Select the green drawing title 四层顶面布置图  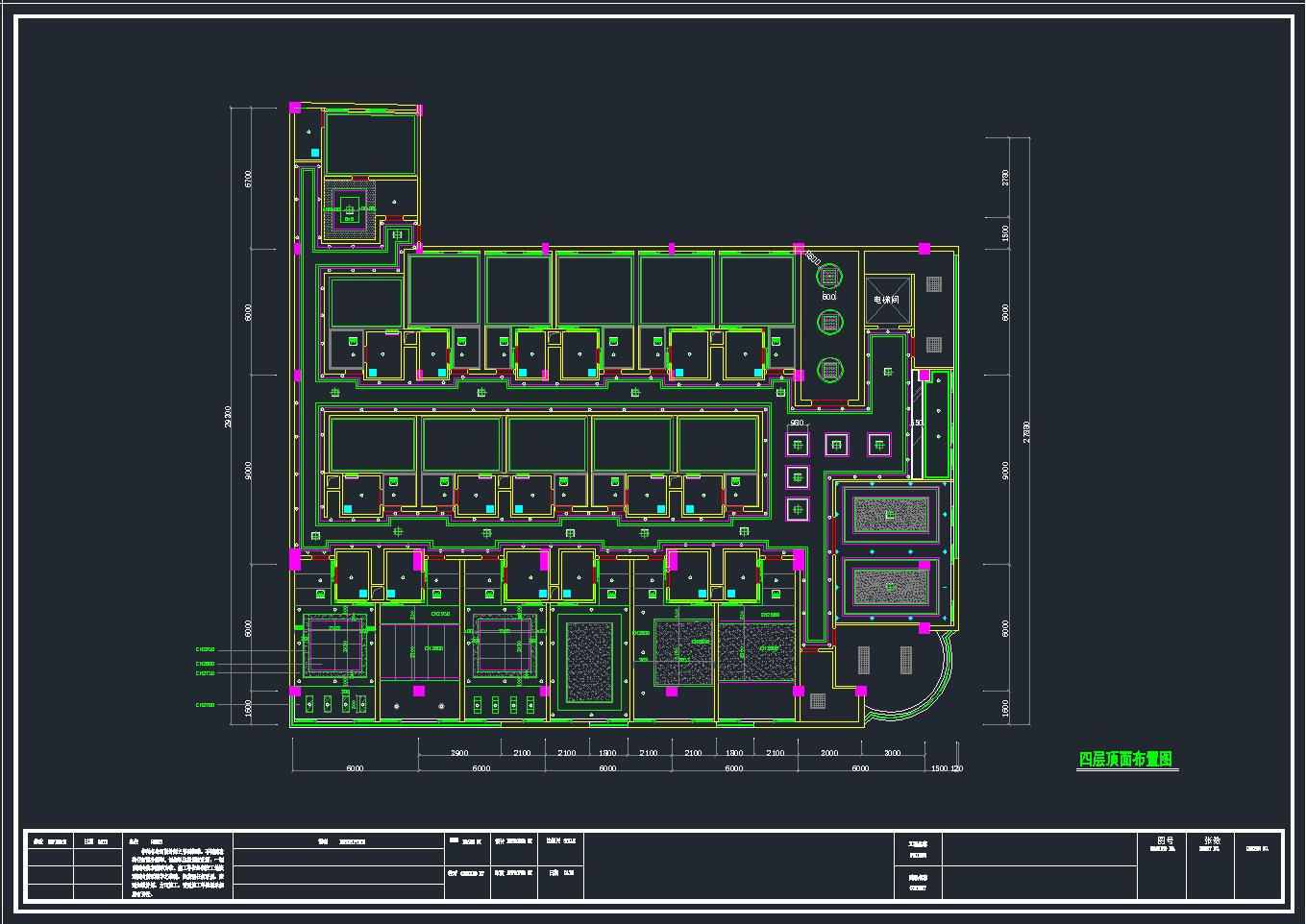pyautogui.click(x=1125, y=759)
